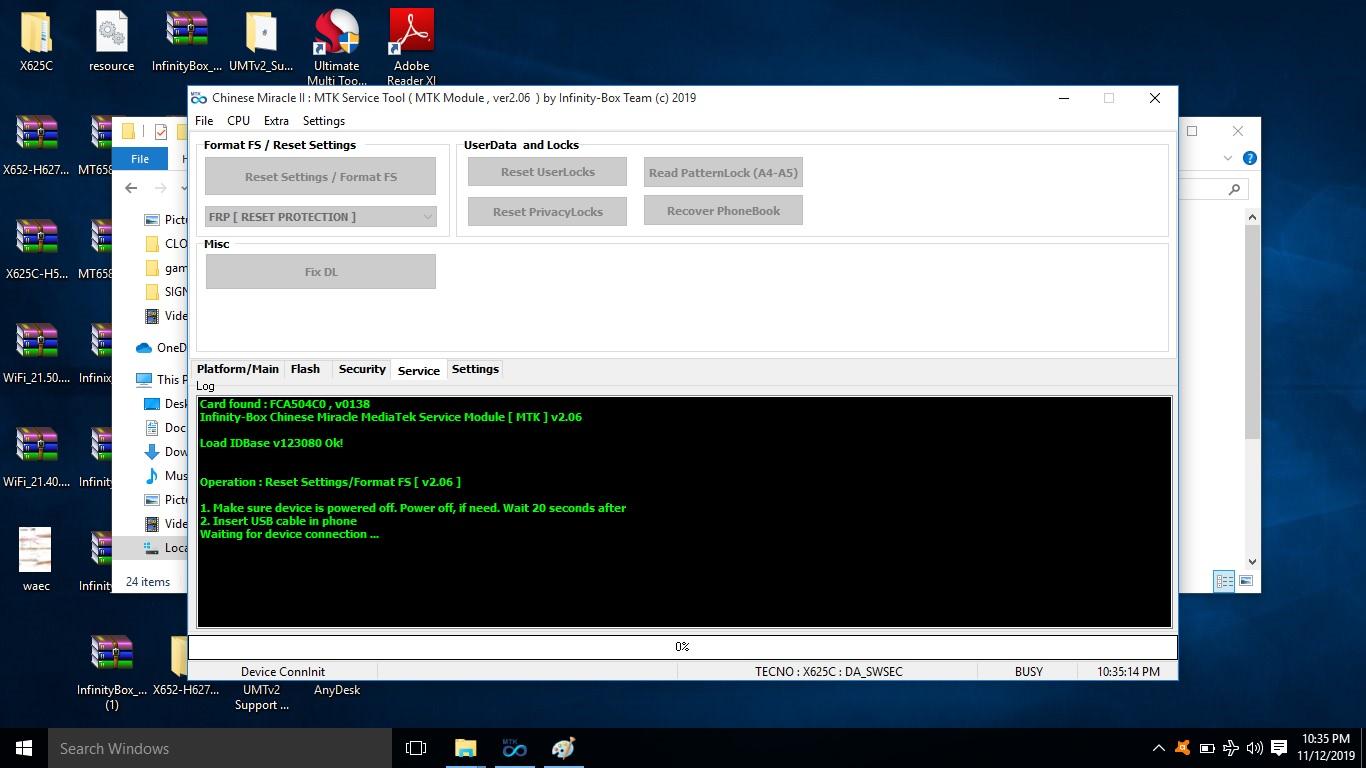
Task: Switch to the Flash tab
Action: 305,369
